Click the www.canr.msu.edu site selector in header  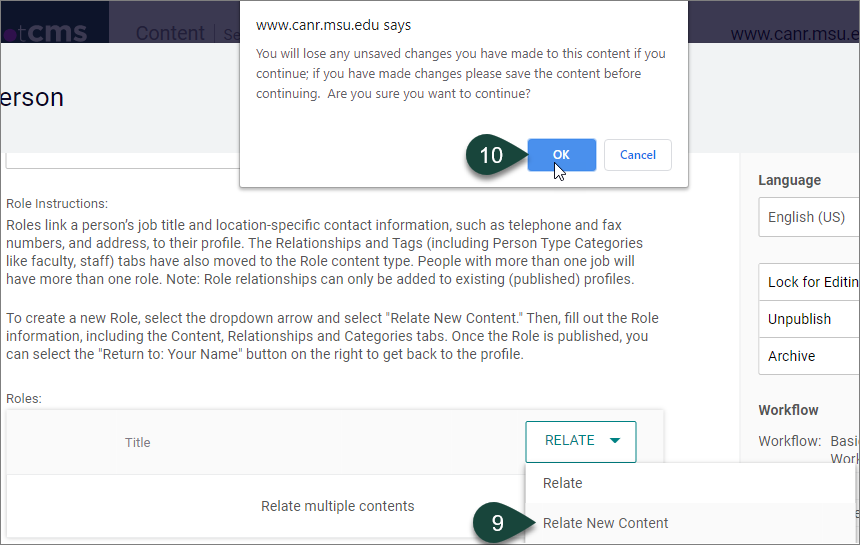[x=794, y=34]
